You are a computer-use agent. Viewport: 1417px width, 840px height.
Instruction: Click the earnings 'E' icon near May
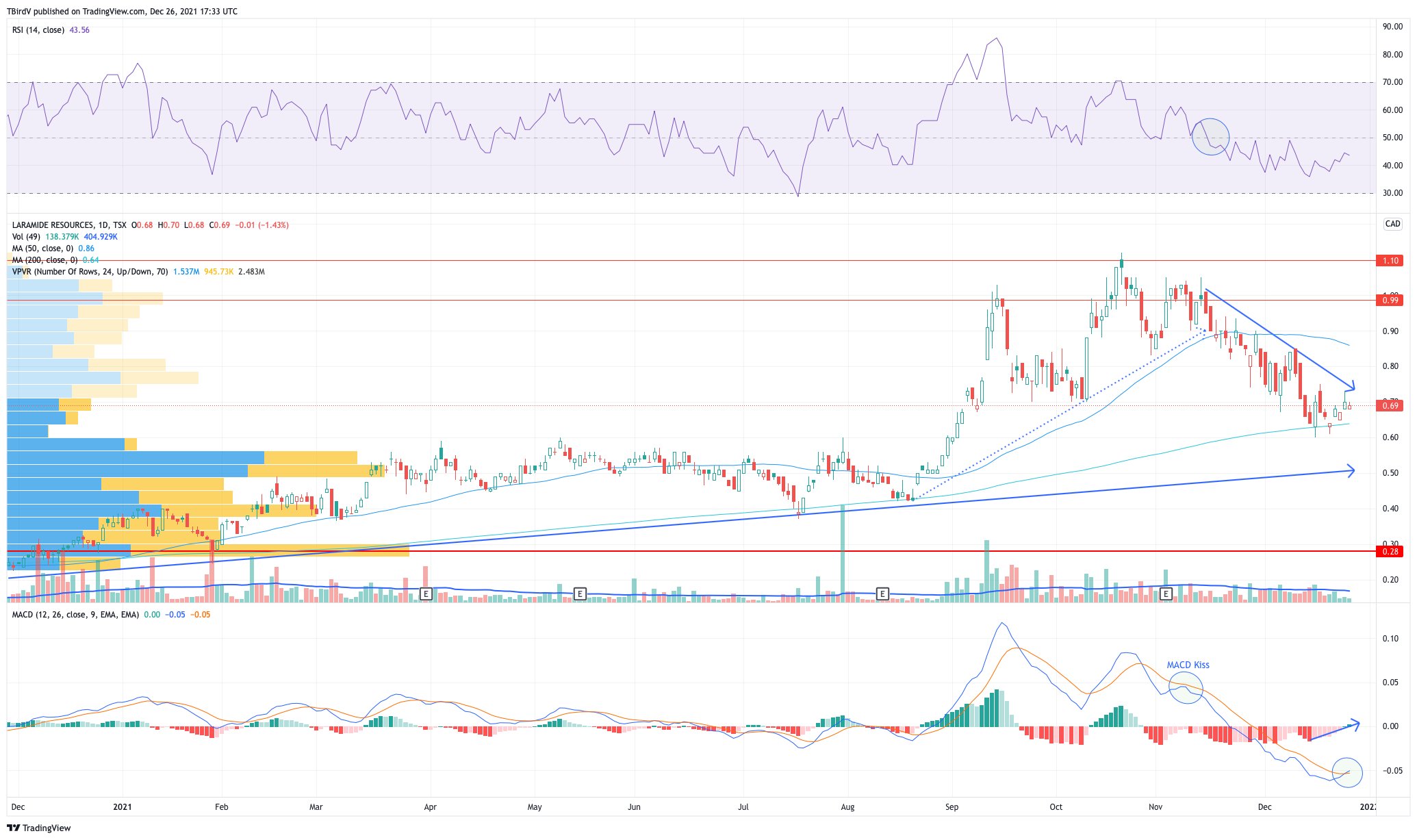click(580, 594)
